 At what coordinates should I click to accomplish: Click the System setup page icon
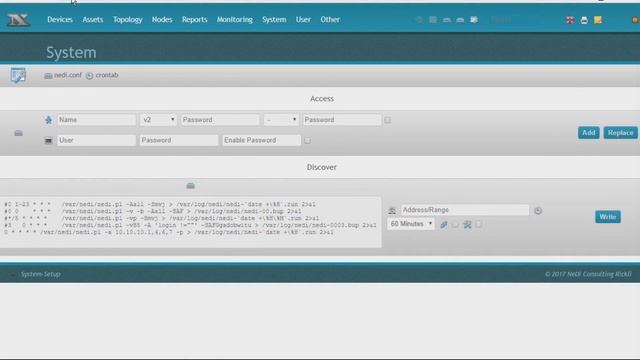point(18,76)
